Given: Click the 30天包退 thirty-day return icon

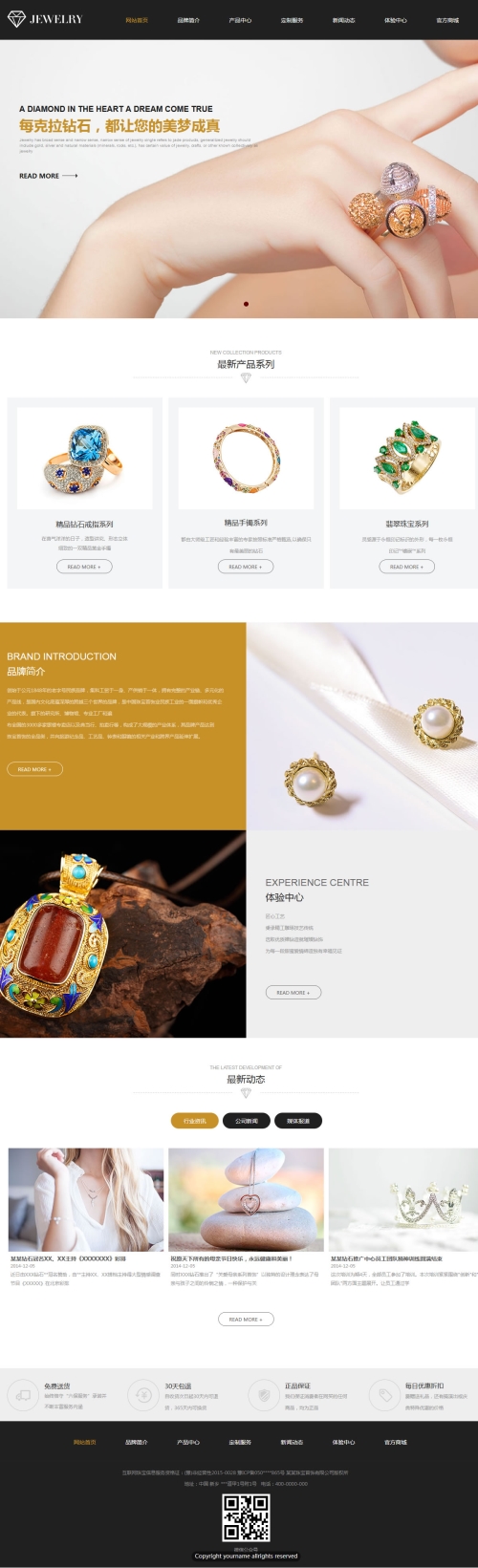Looking at the screenshot, I should [142, 1395].
